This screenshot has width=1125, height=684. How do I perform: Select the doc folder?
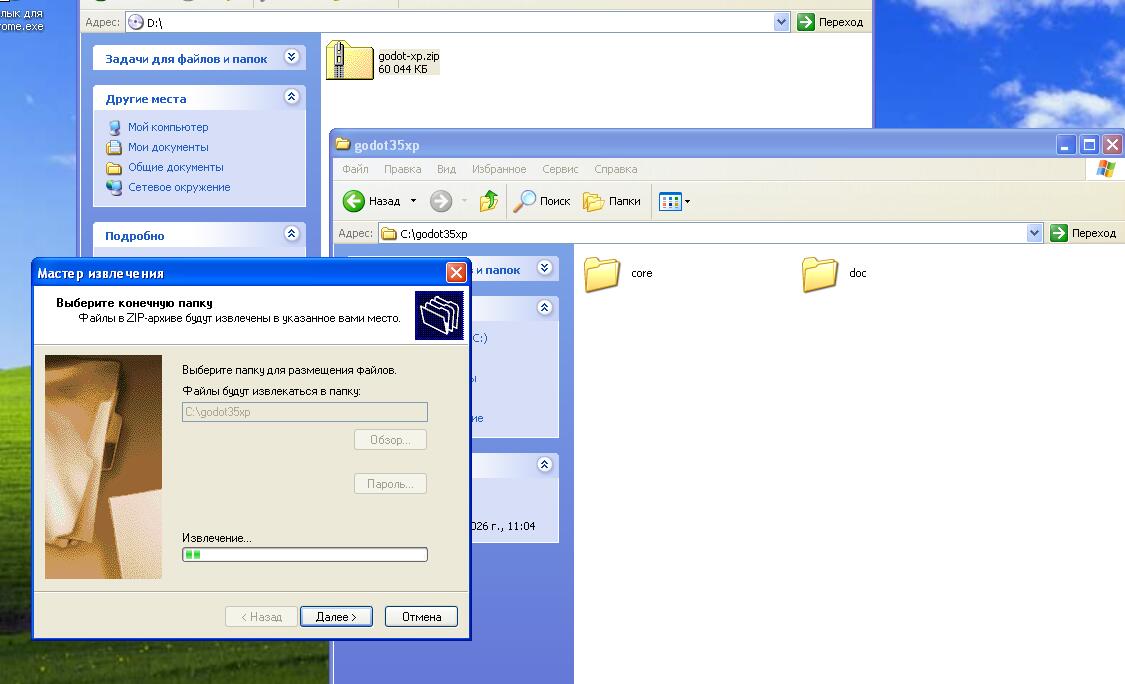819,273
